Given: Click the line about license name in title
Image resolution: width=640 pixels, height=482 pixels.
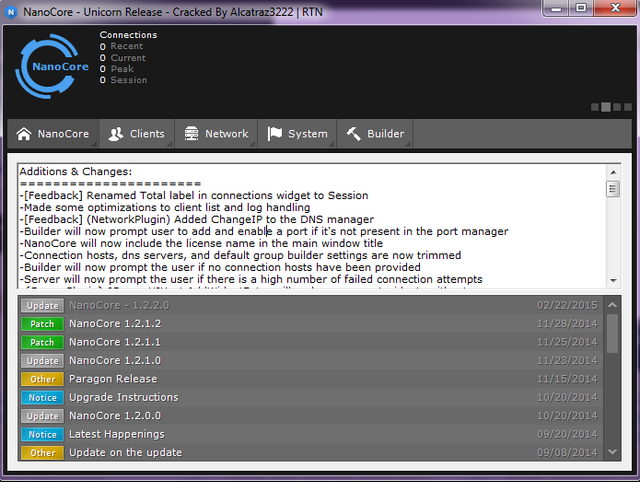Looking at the screenshot, I should click(201, 244).
